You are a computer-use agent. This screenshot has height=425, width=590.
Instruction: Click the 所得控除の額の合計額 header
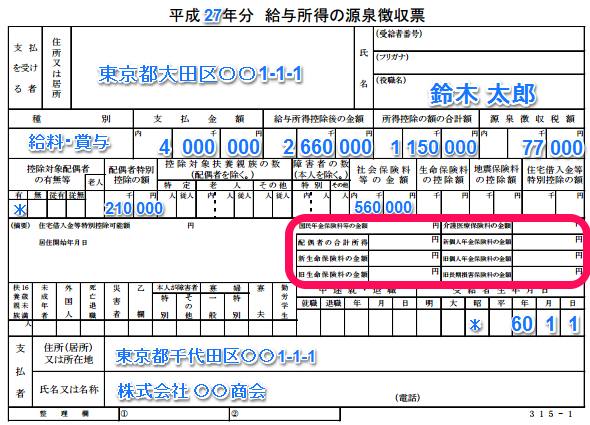click(426, 119)
